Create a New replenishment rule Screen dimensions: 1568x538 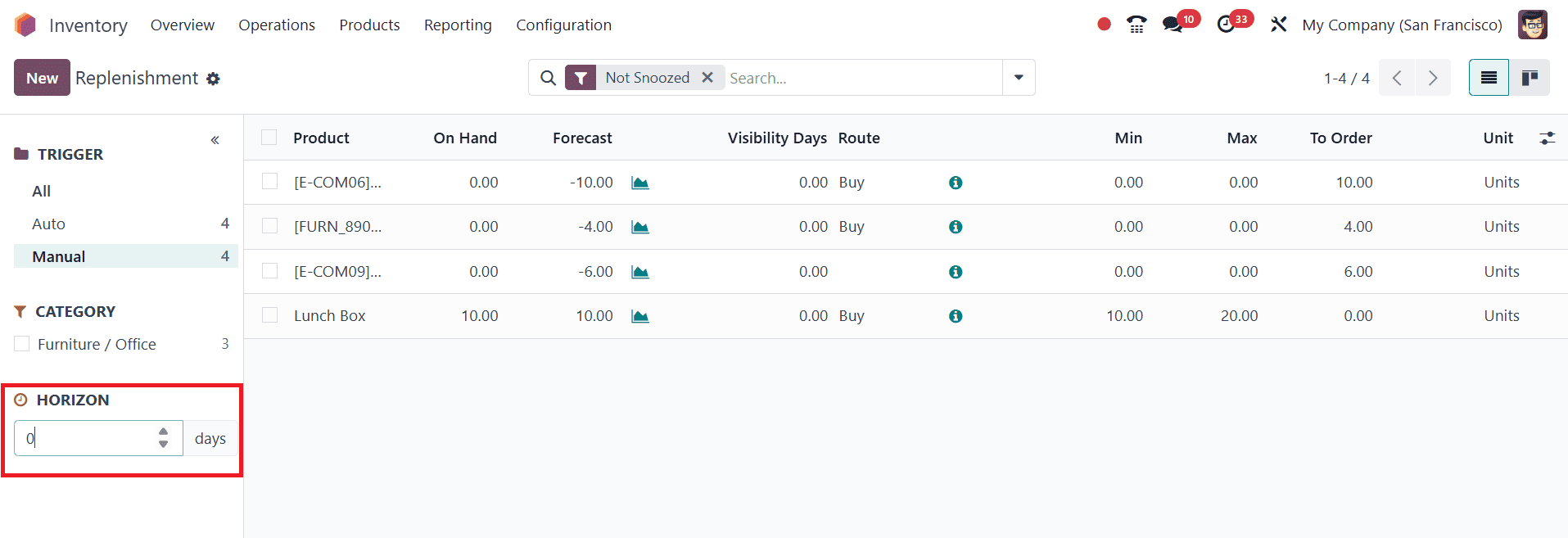tap(42, 78)
